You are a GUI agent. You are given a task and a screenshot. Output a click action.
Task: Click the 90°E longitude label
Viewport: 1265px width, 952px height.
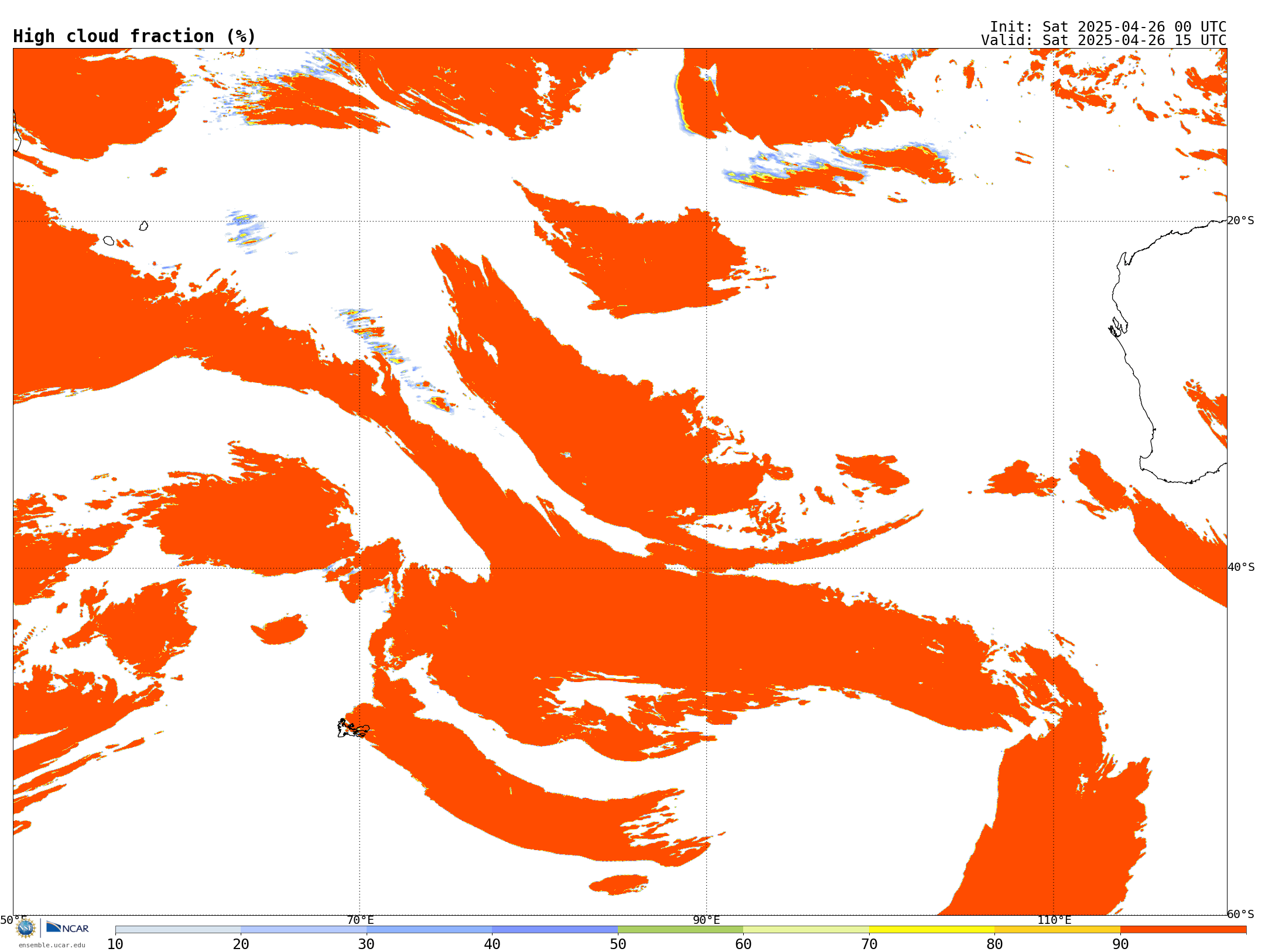[706, 920]
